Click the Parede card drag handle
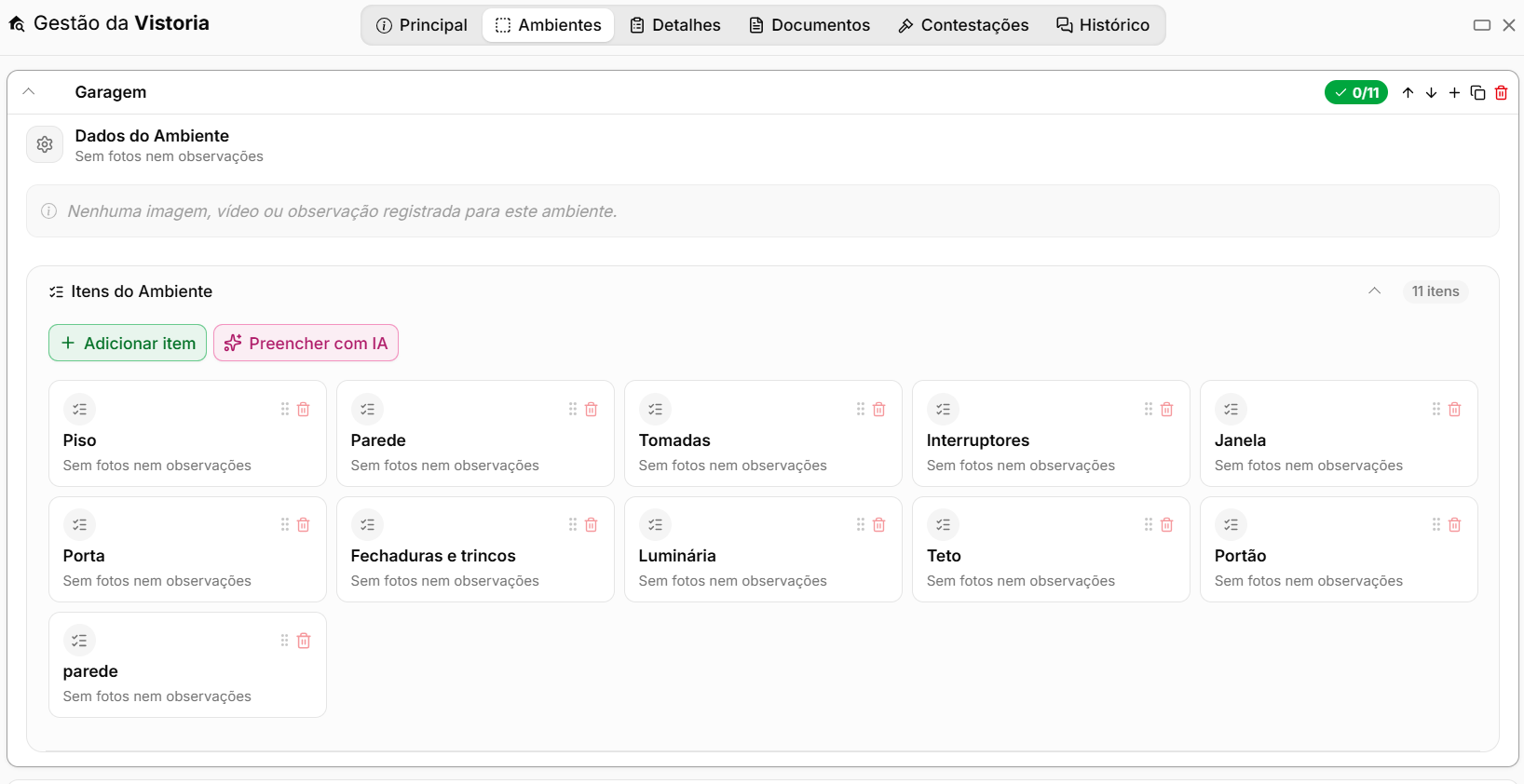Screen dimensions: 1524x784 point(573,409)
